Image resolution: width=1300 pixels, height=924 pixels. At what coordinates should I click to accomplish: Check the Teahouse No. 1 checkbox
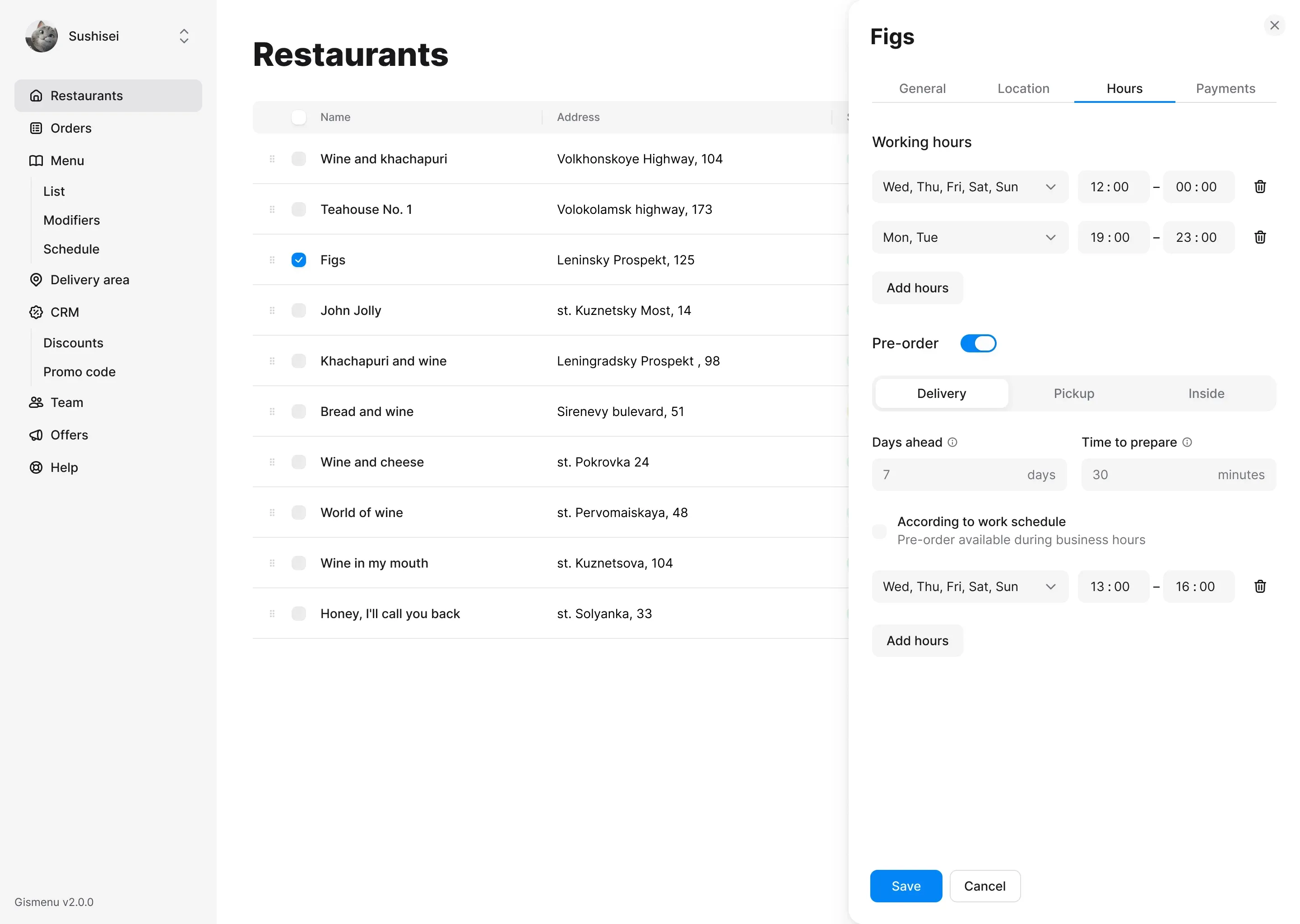[x=299, y=209]
